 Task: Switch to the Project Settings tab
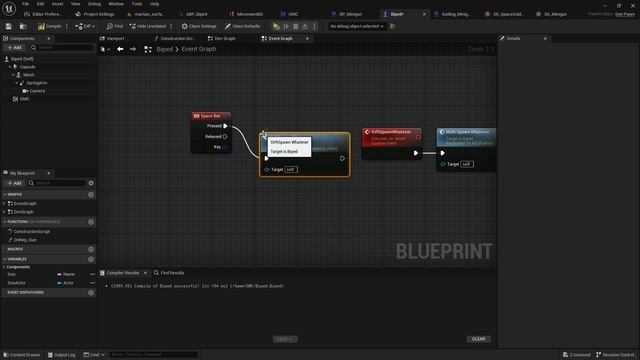[x=95, y=14]
